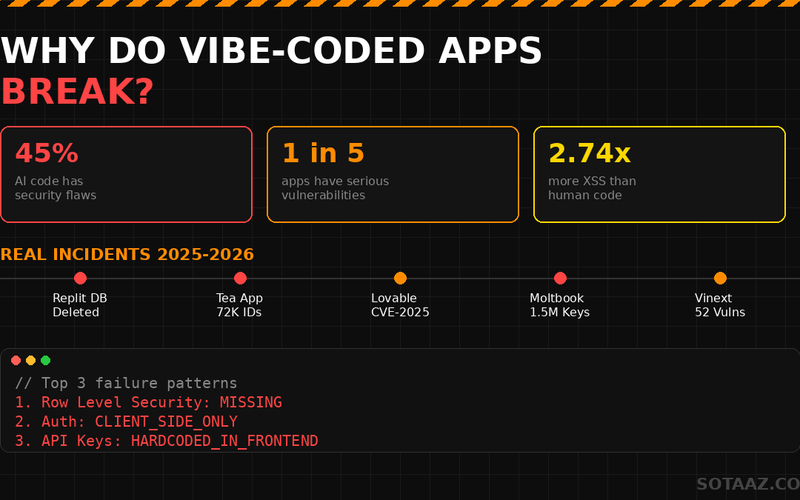Click the 'WHY DO VIBE-CODED APPS' heading
Screen dimensions: 800x500
[x=271, y=51]
